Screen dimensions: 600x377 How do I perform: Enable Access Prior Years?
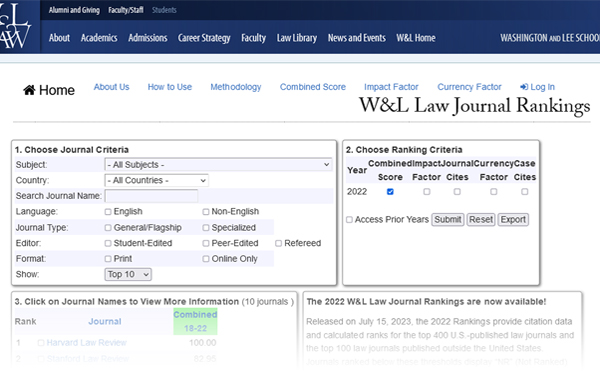point(349,220)
